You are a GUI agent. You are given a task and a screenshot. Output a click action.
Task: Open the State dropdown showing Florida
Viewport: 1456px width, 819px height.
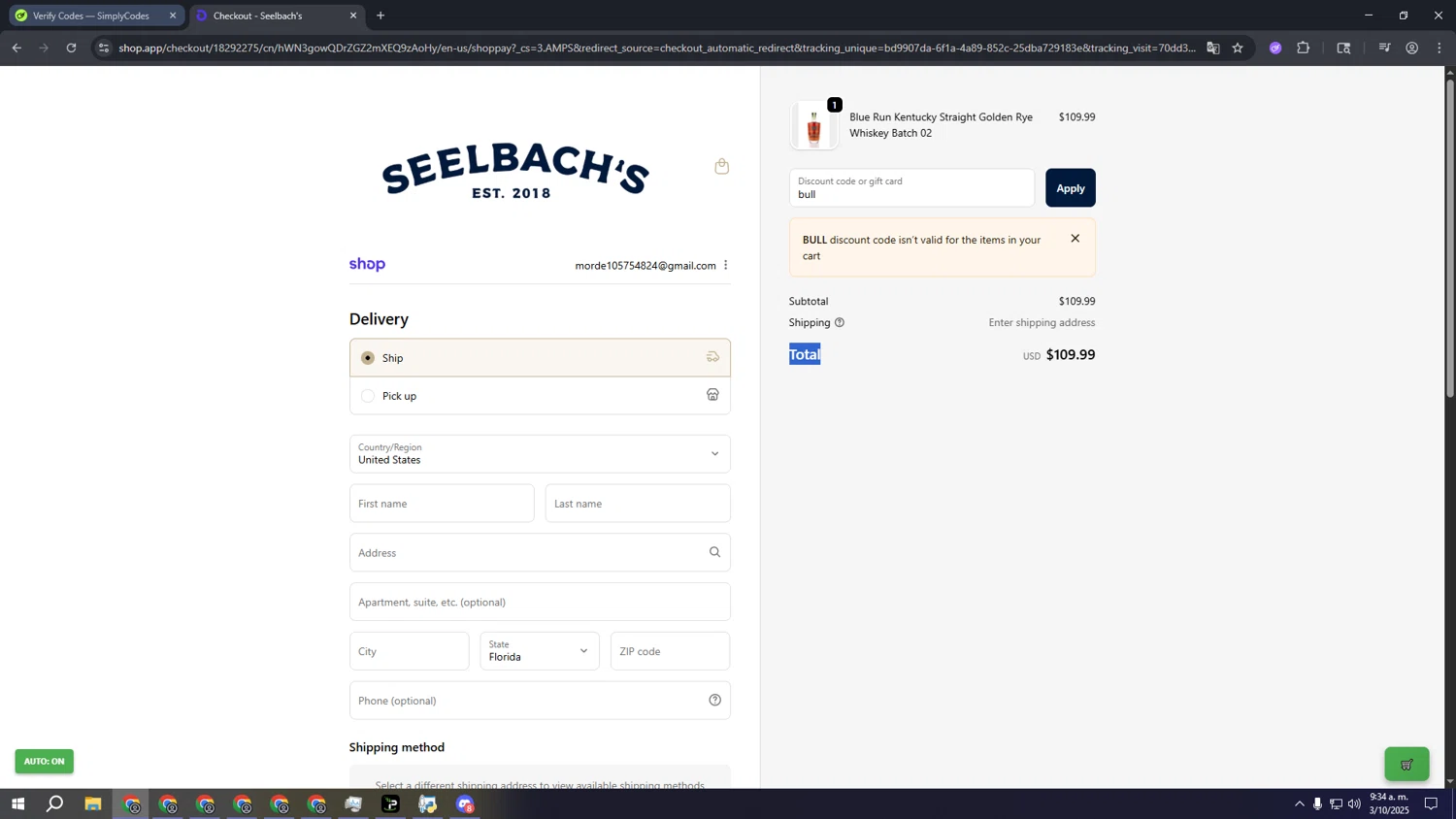click(x=540, y=651)
